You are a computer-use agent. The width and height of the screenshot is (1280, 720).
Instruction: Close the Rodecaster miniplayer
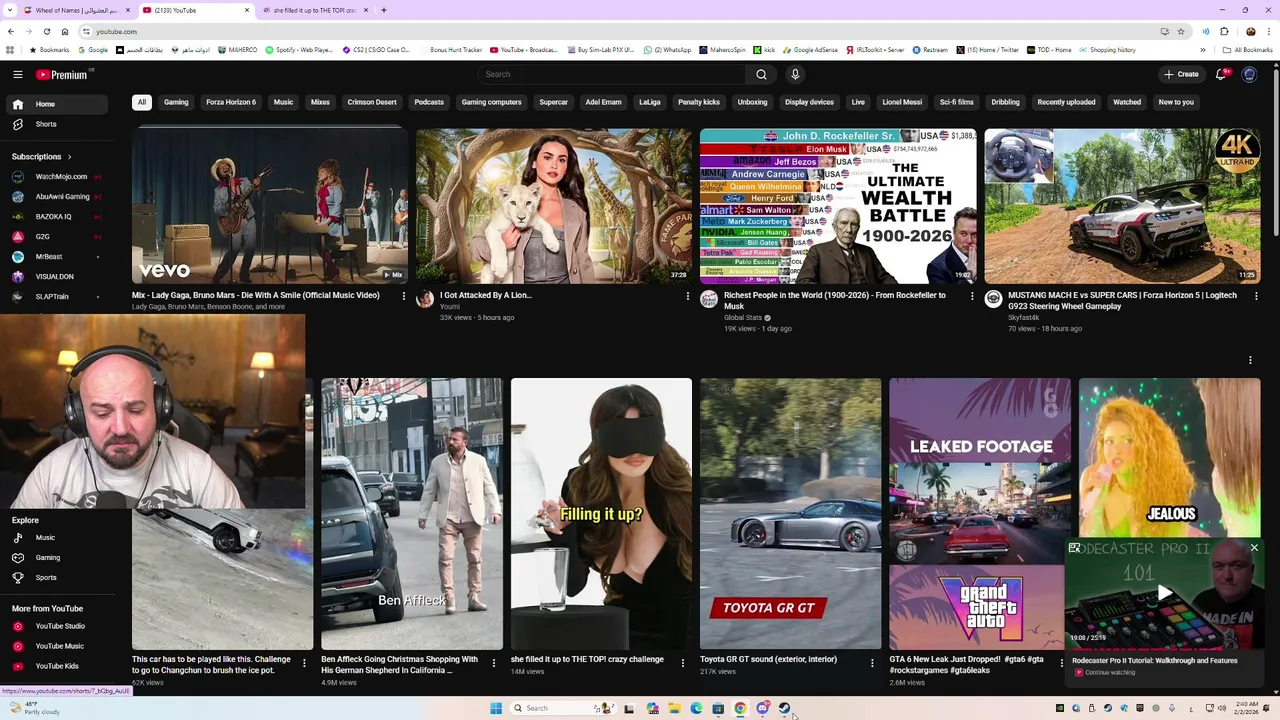tap(1254, 548)
